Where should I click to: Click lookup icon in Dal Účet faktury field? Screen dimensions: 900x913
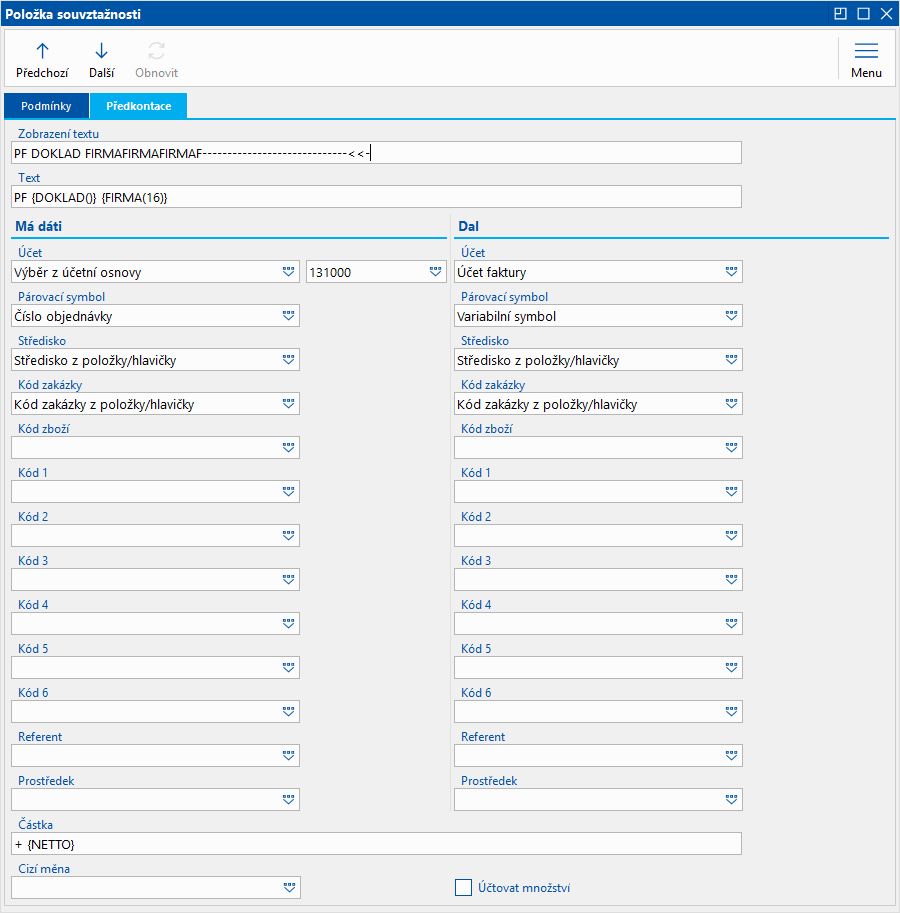(731, 272)
